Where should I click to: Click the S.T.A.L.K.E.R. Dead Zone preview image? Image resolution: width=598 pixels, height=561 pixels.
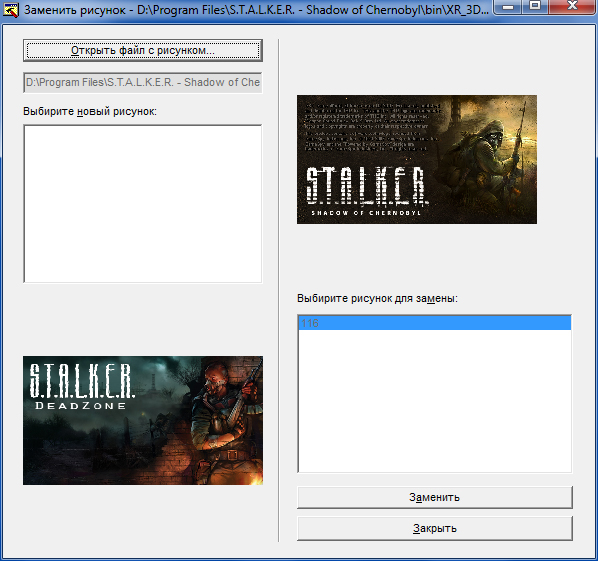(143, 420)
